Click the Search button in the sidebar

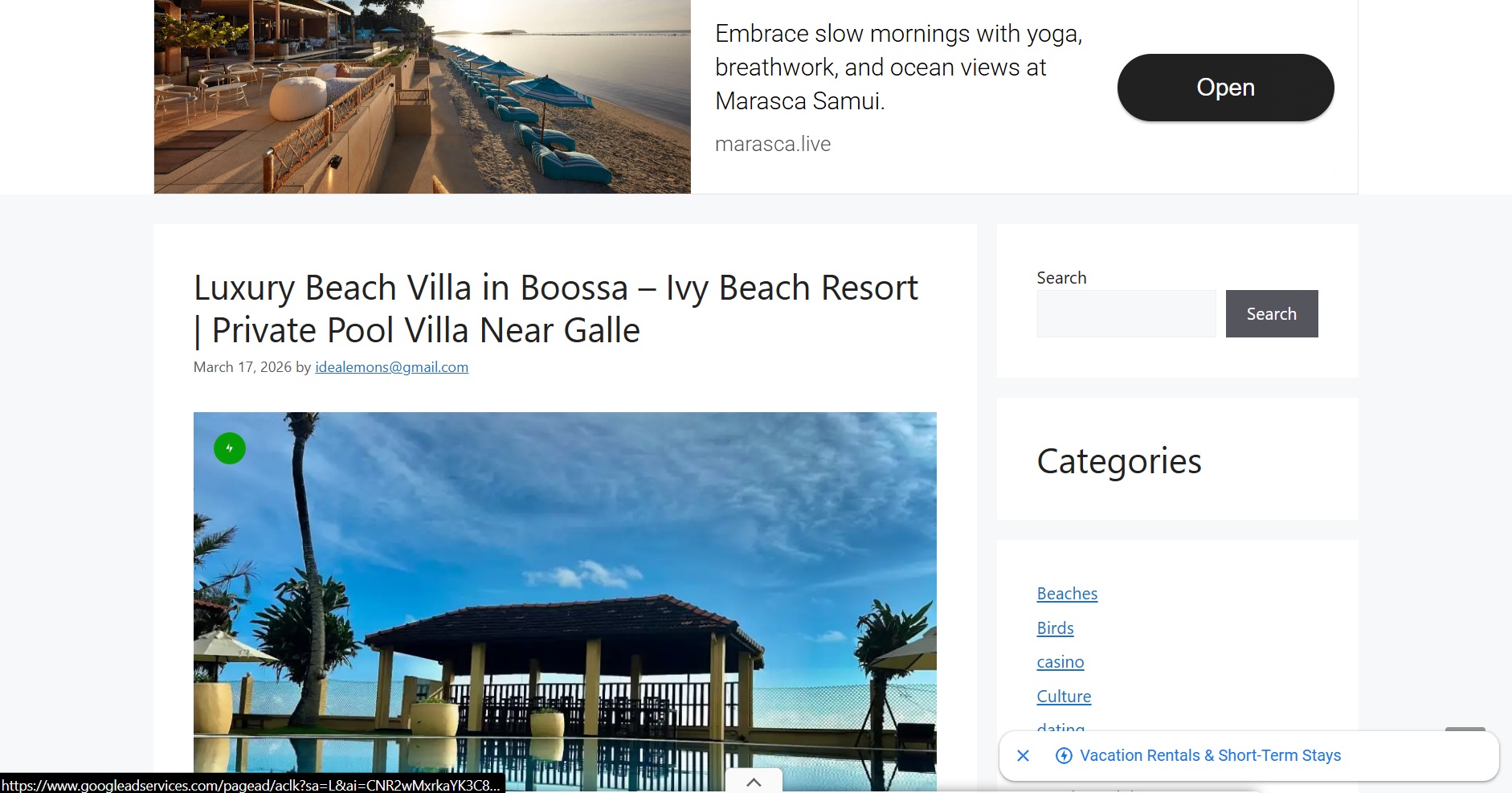(x=1271, y=313)
